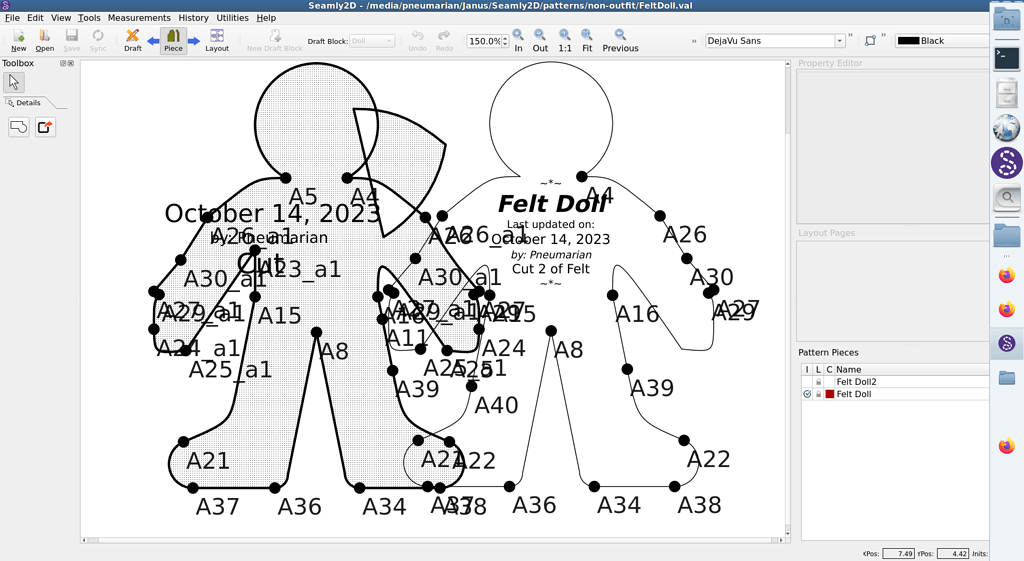Open the DejaVu Sans font dropdown

(839, 41)
